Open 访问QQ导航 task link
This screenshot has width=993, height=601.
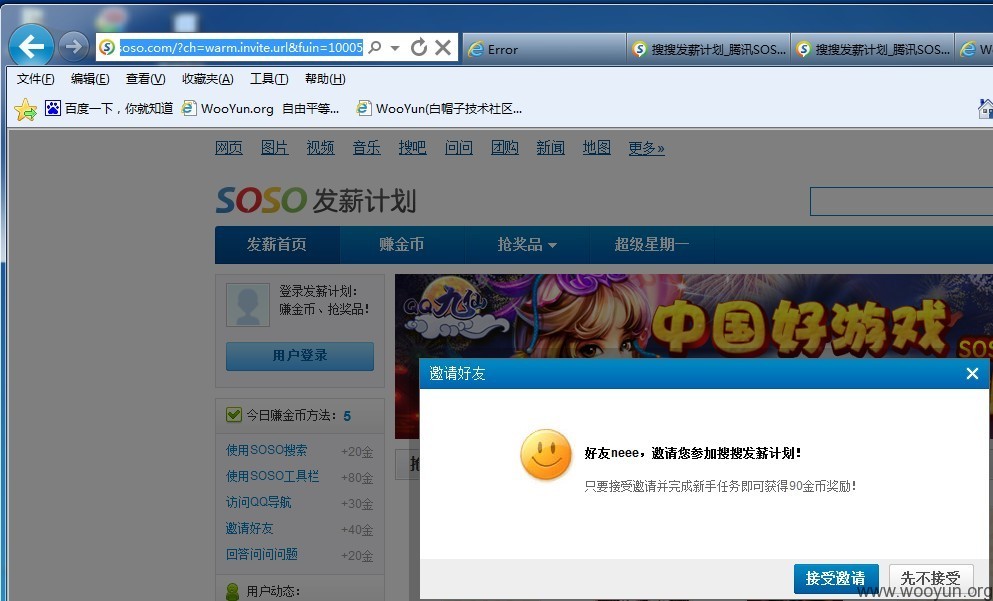click(x=258, y=502)
